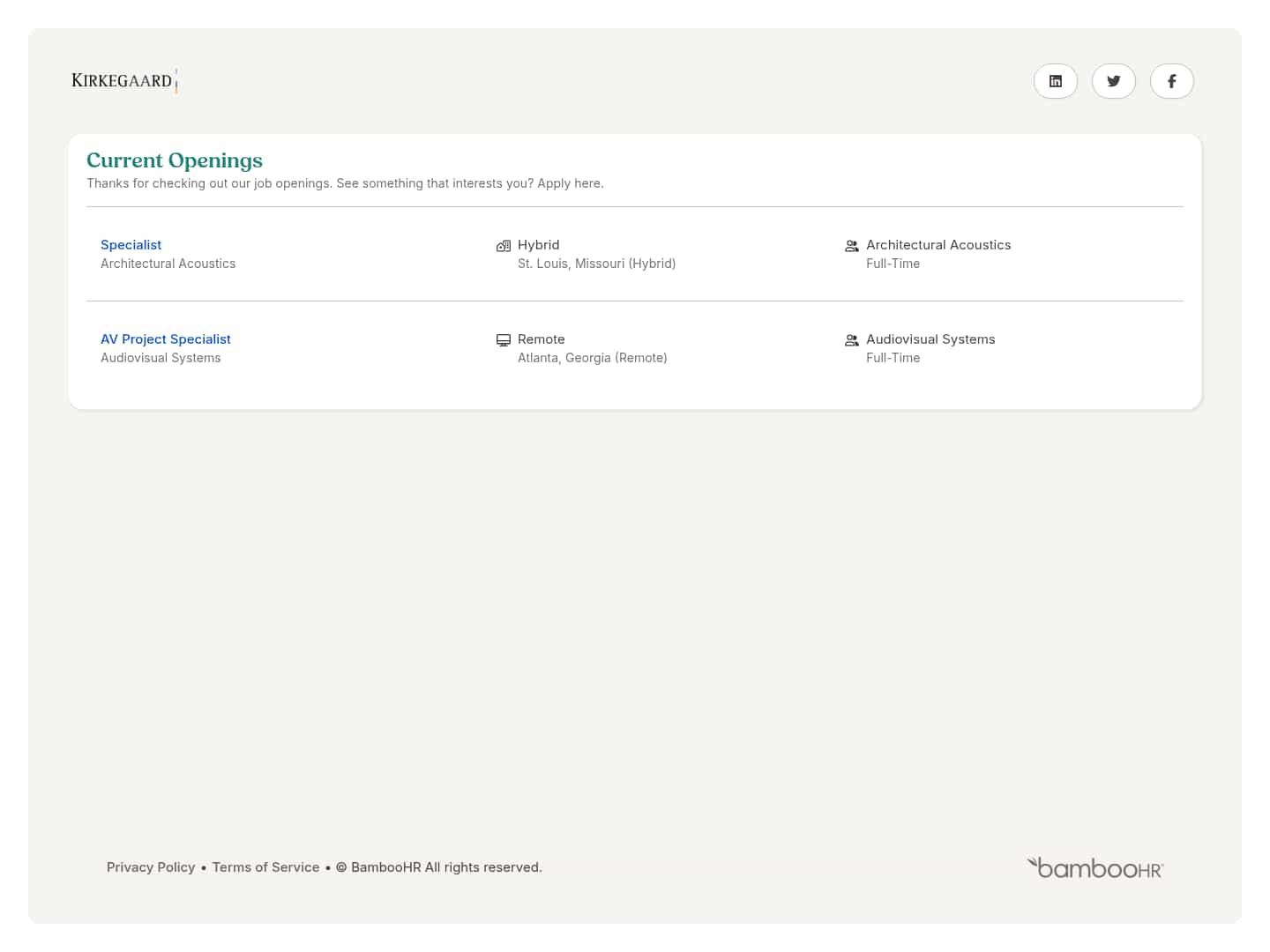Click the 'Thanks for checking out' intro text
Screen dimensions: 1270x952
coord(345,183)
